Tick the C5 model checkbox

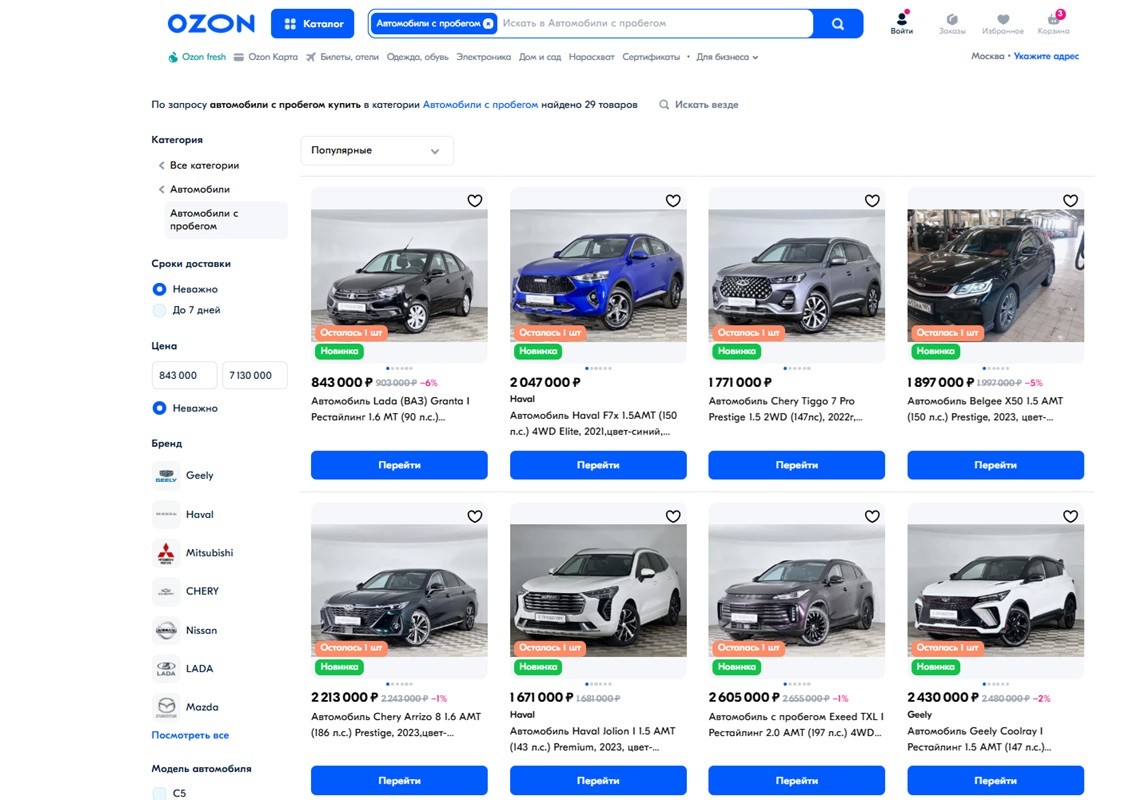tap(159, 793)
